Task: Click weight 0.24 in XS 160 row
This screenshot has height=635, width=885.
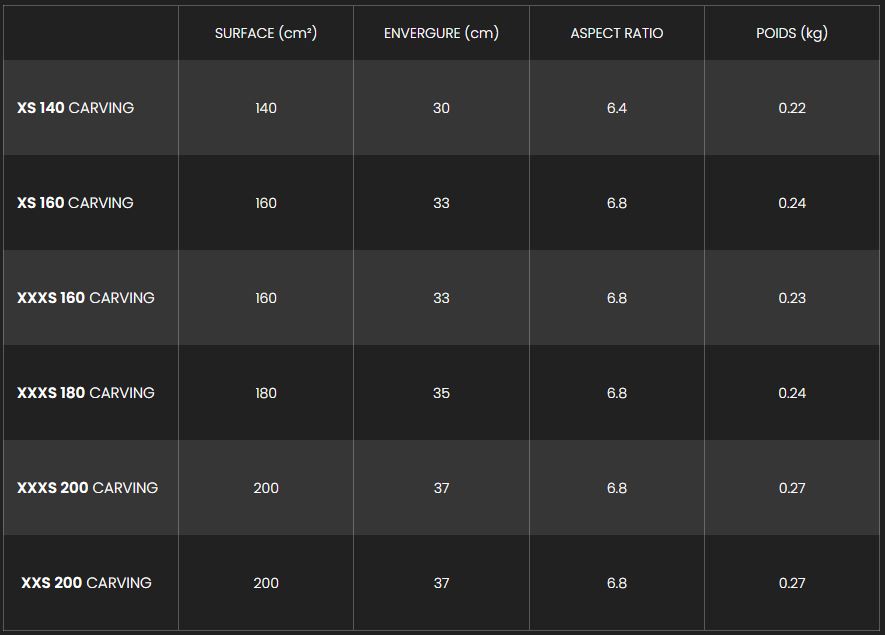Action: tap(791, 203)
